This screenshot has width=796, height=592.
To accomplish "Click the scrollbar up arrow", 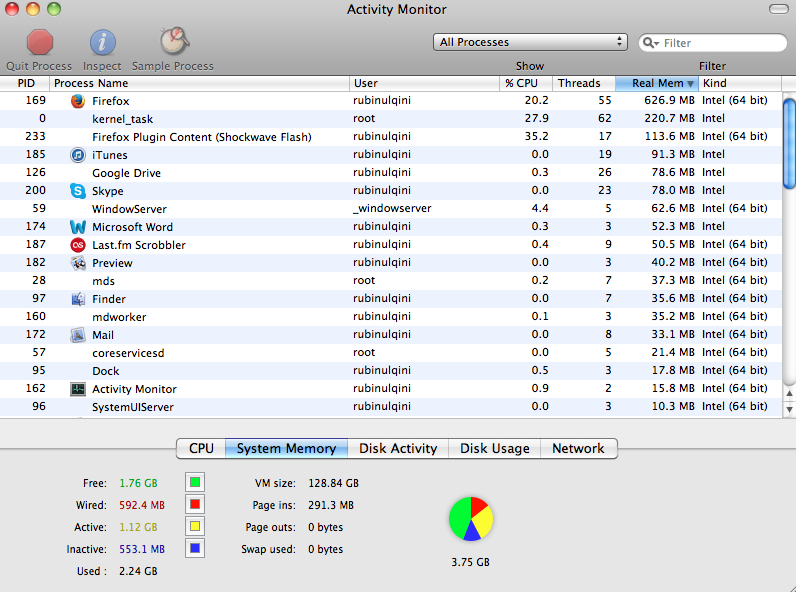I will pos(789,393).
